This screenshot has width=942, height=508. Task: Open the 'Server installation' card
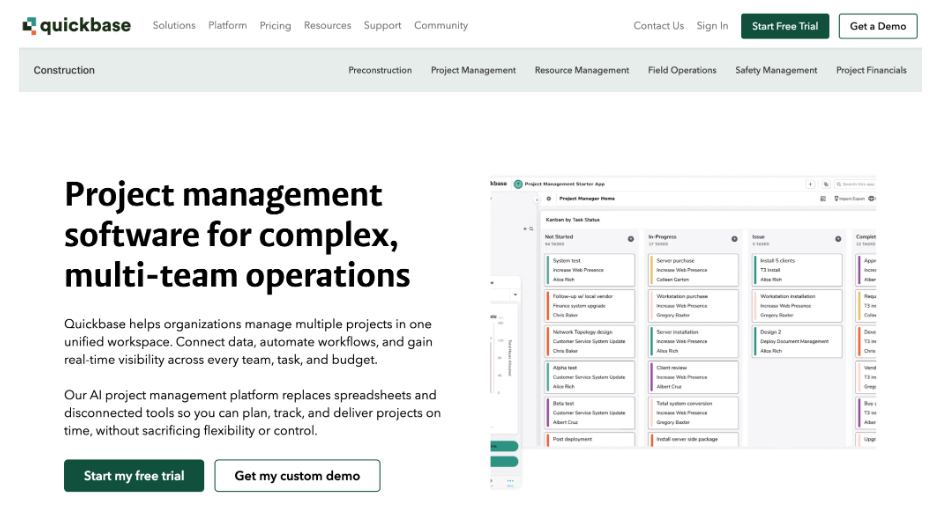coord(693,341)
